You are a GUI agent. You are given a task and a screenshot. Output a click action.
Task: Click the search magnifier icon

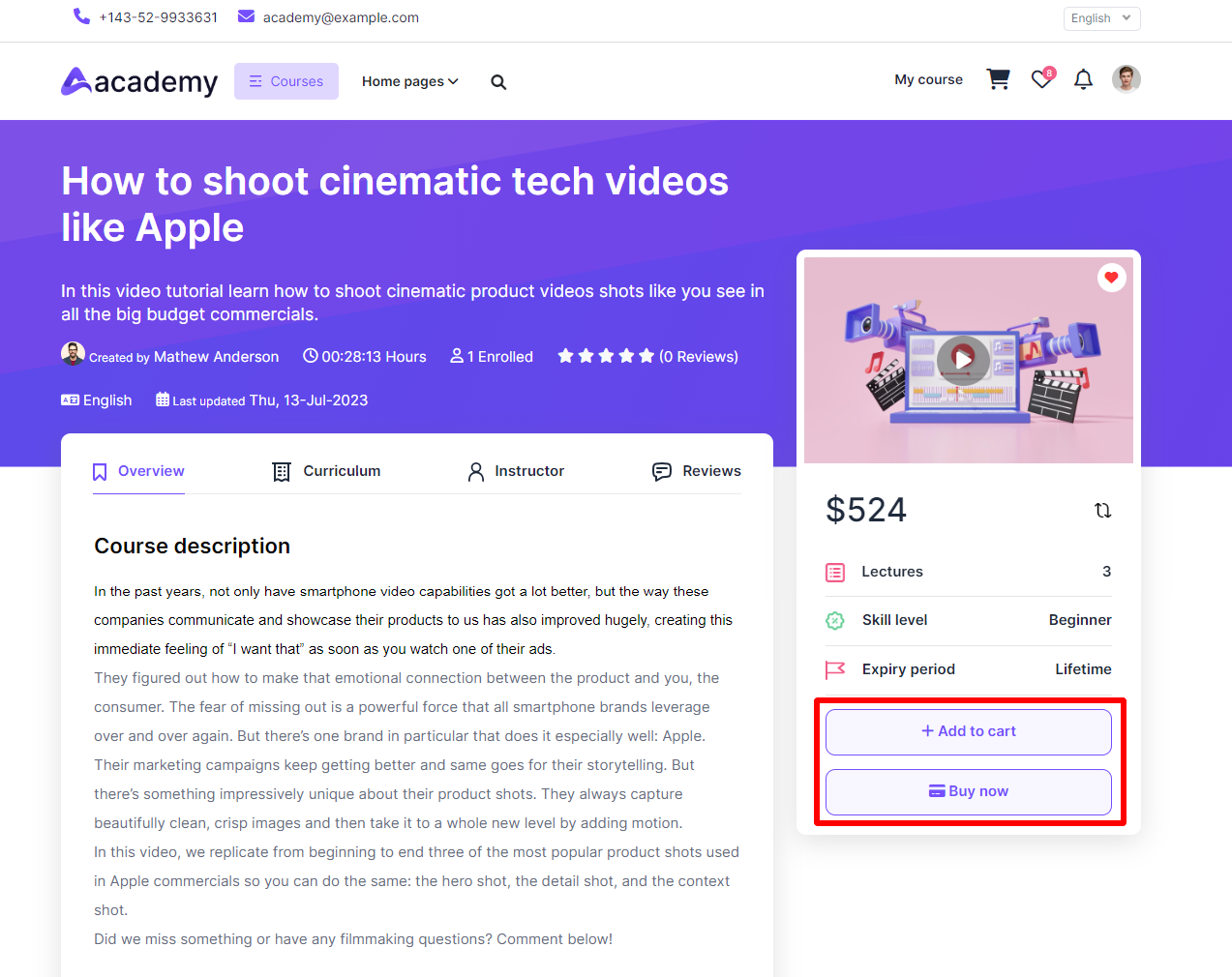pyautogui.click(x=498, y=82)
